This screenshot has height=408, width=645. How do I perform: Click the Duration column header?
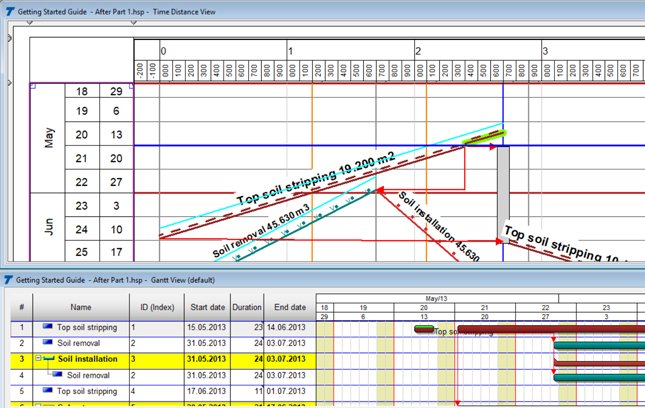coord(245,308)
